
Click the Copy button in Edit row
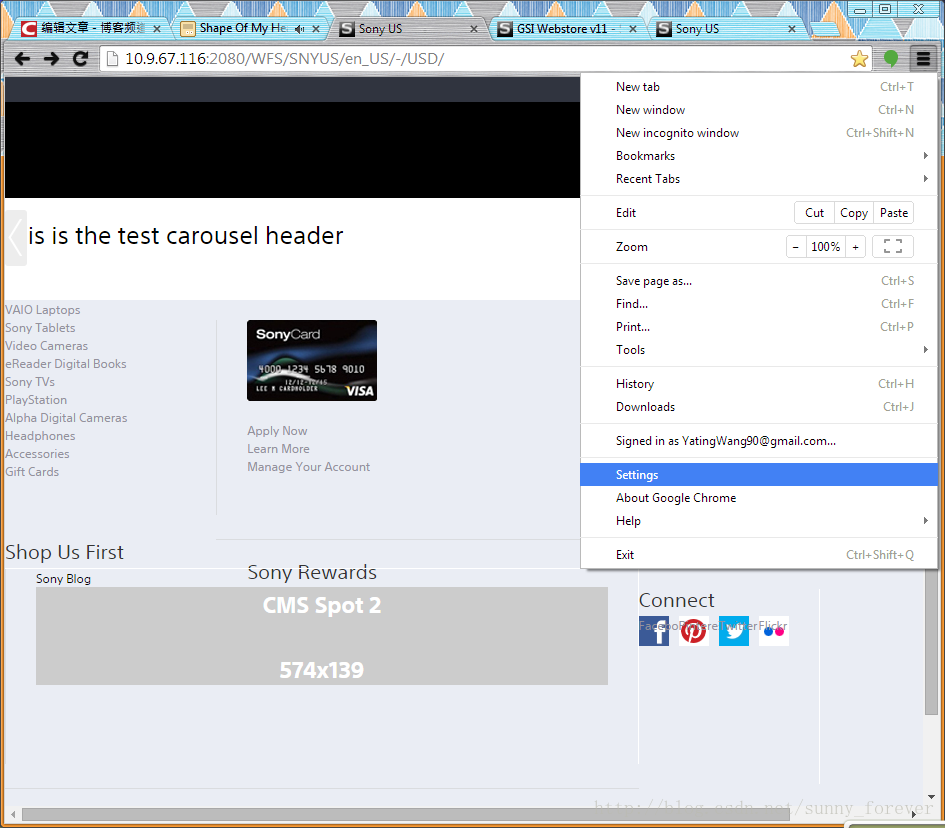tap(853, 213)
